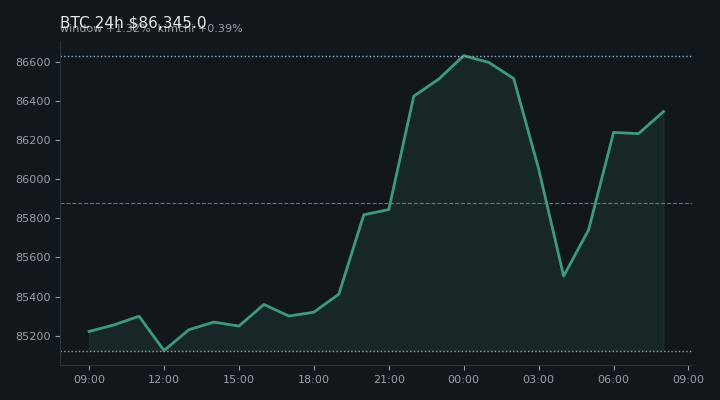Viewport: 720px width, 400px height.
Task: Select the 86600 y-axis label
Action: (33, 62)
